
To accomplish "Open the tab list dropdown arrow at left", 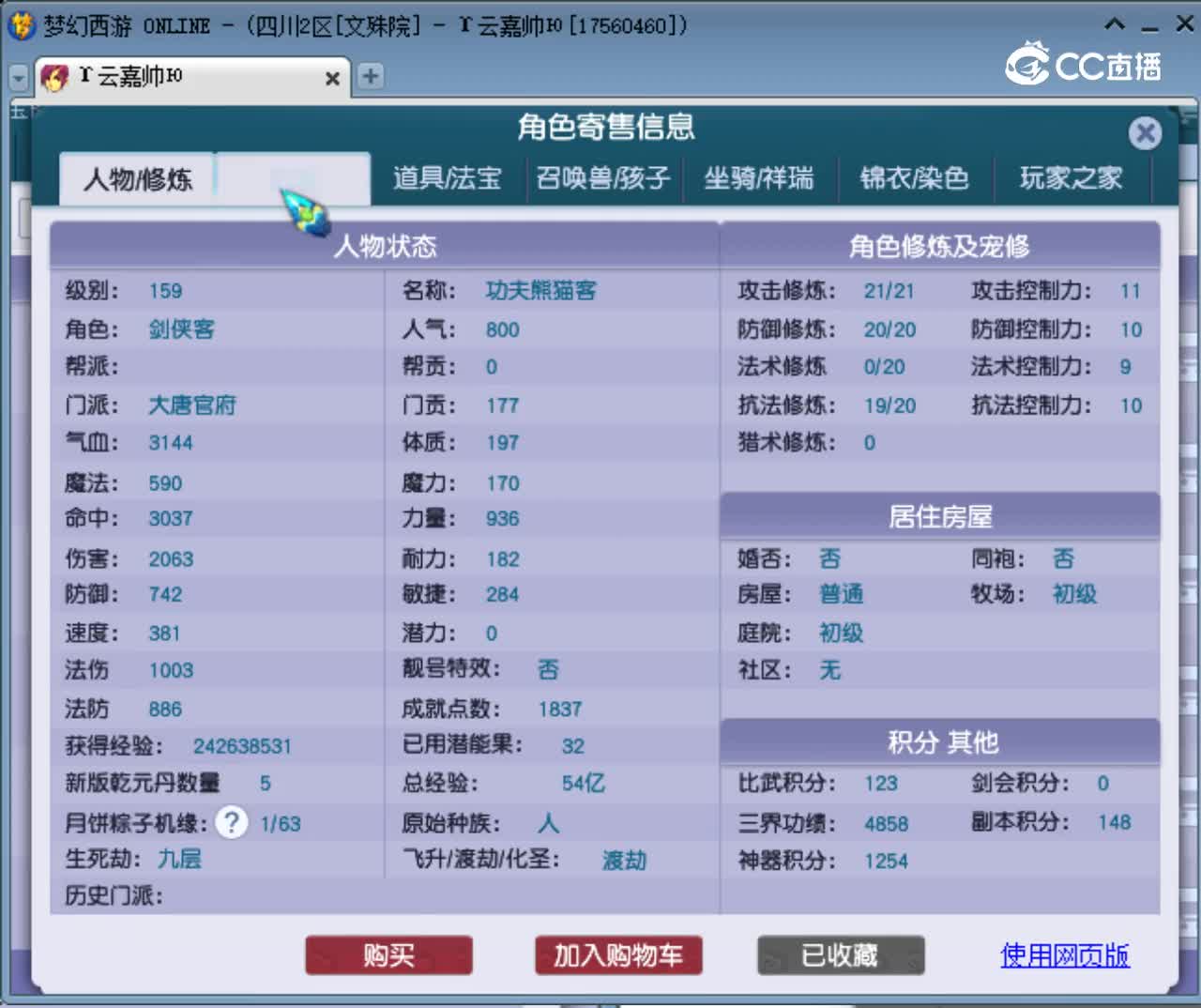I will (x=18, y=77).
